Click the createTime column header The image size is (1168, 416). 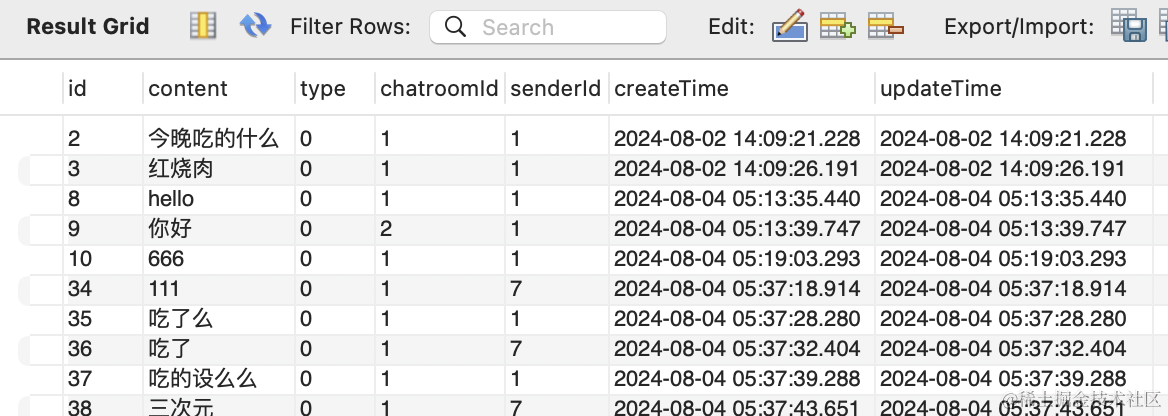671,89
